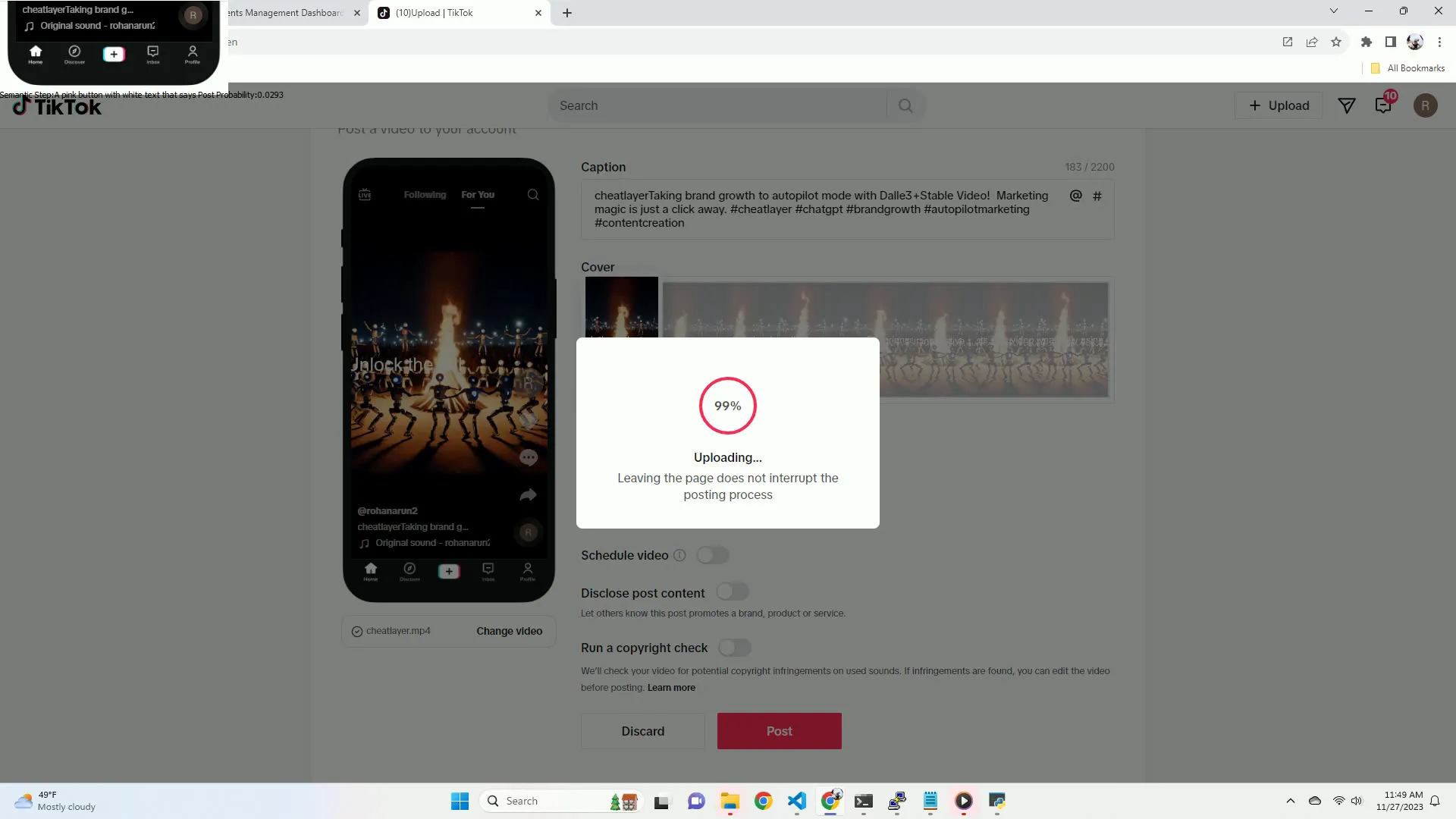Insert a mention with the @ icon
The width and height of the screenshot is (1456, 819).
tap(1075, 196)
